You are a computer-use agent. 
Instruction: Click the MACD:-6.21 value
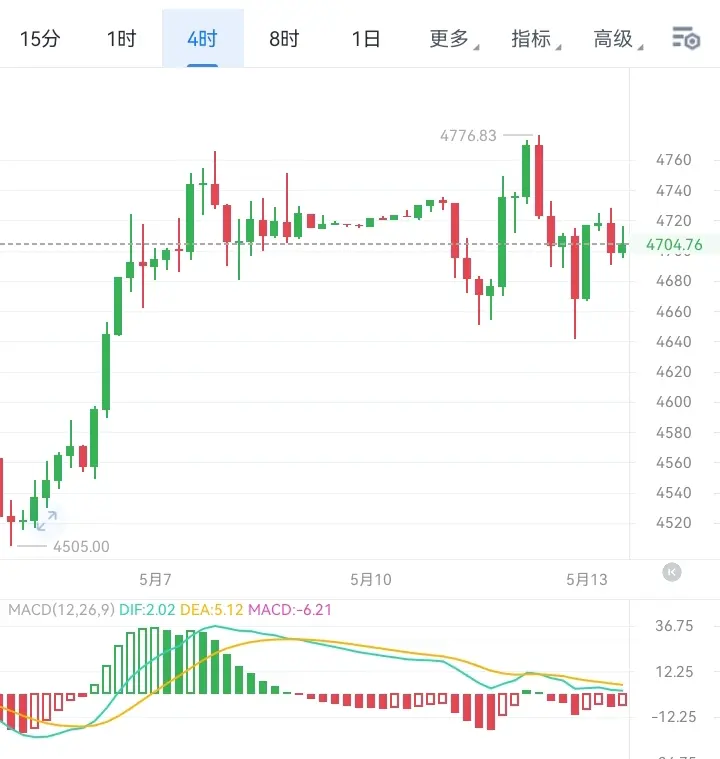pos(290,609)
